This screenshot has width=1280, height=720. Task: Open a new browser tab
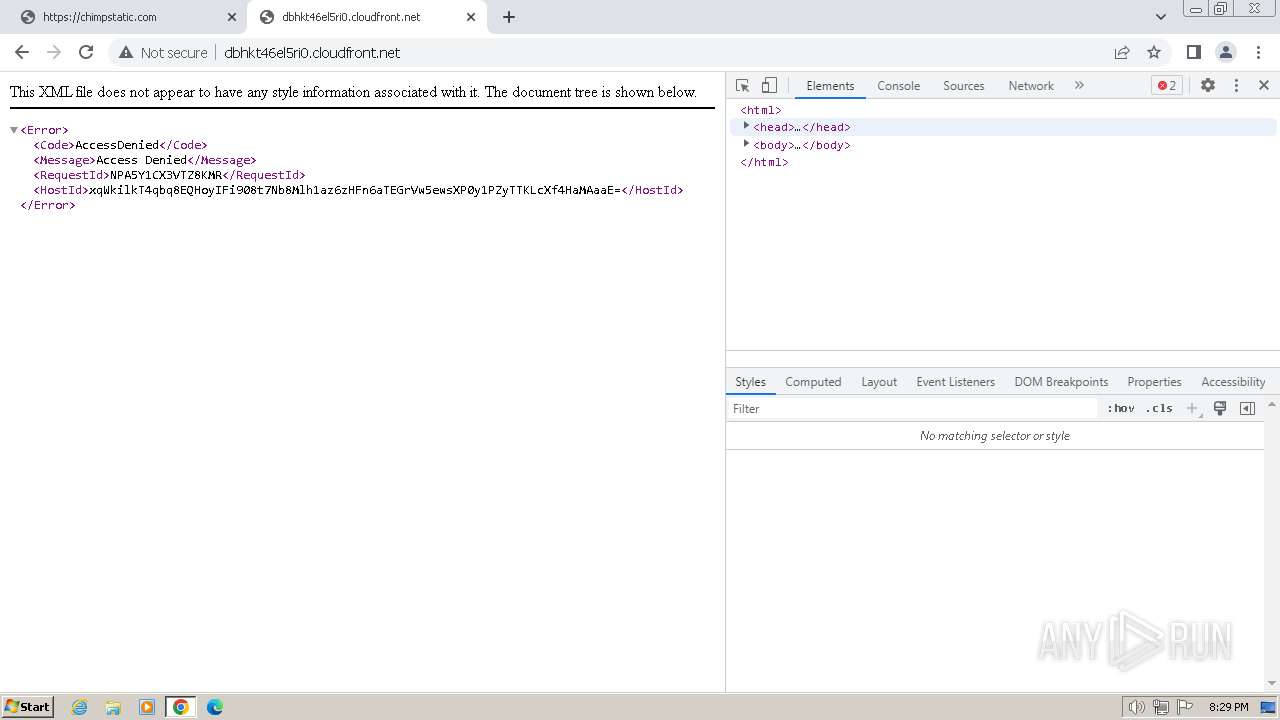[x=509, y=17]
